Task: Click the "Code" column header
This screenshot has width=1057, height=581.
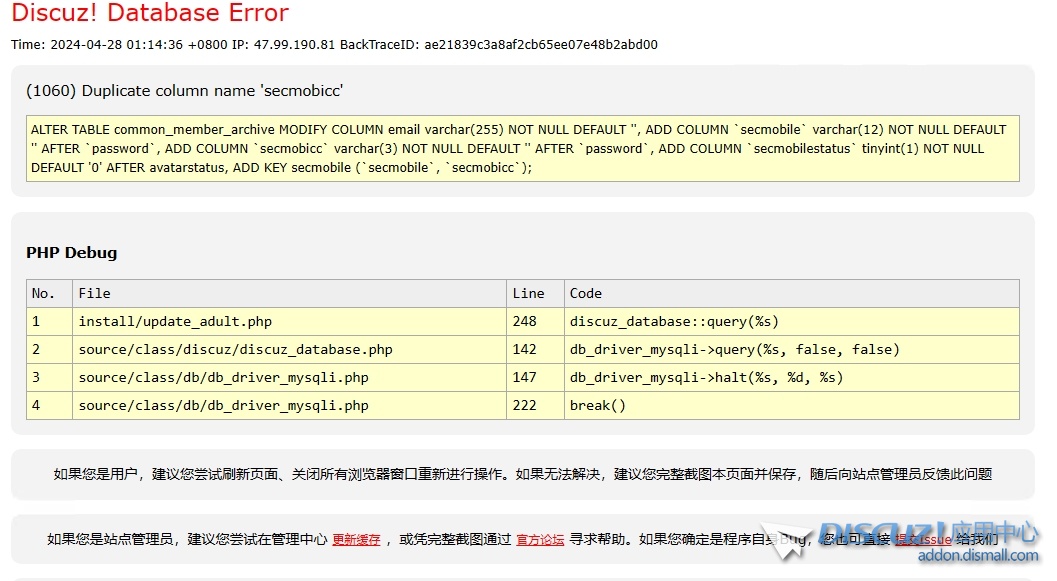Action: 791,294
